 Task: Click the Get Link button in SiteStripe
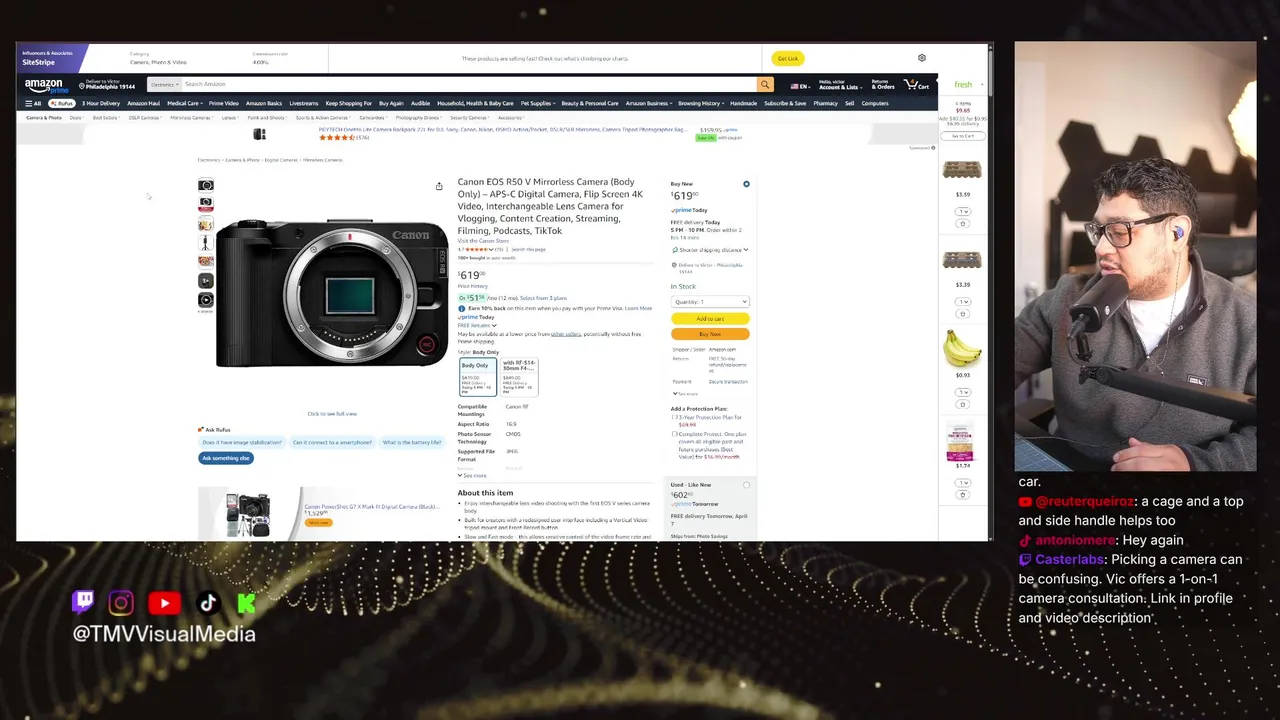tap(788, 58)
